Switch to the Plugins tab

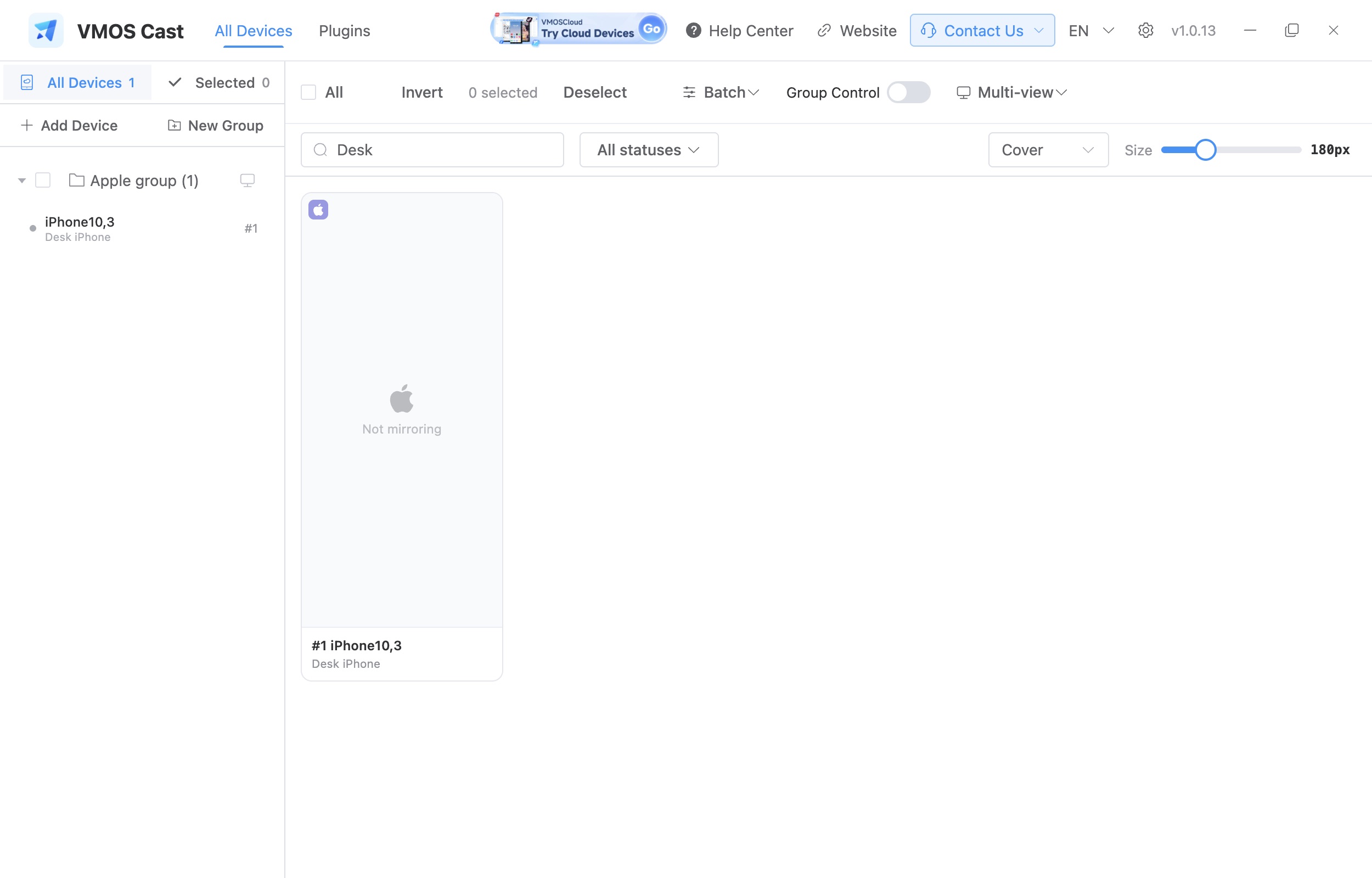(344, 31)
